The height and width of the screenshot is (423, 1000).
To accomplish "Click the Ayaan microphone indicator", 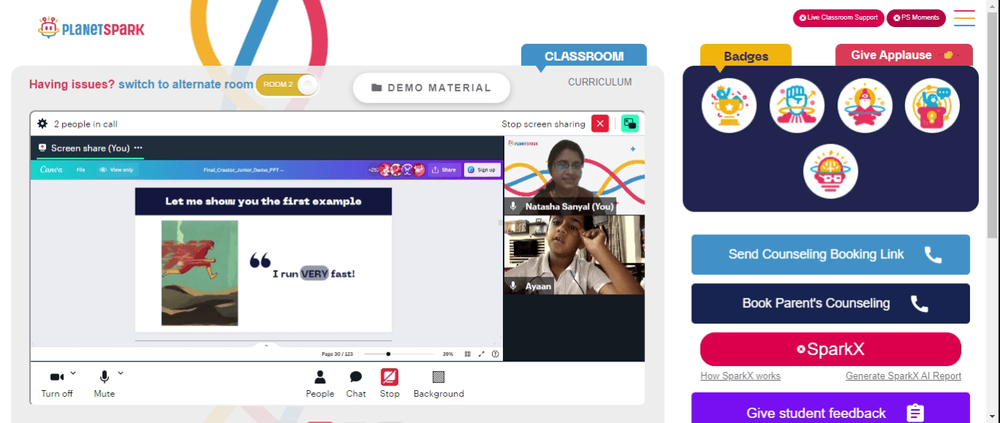I will pos(513,286).
